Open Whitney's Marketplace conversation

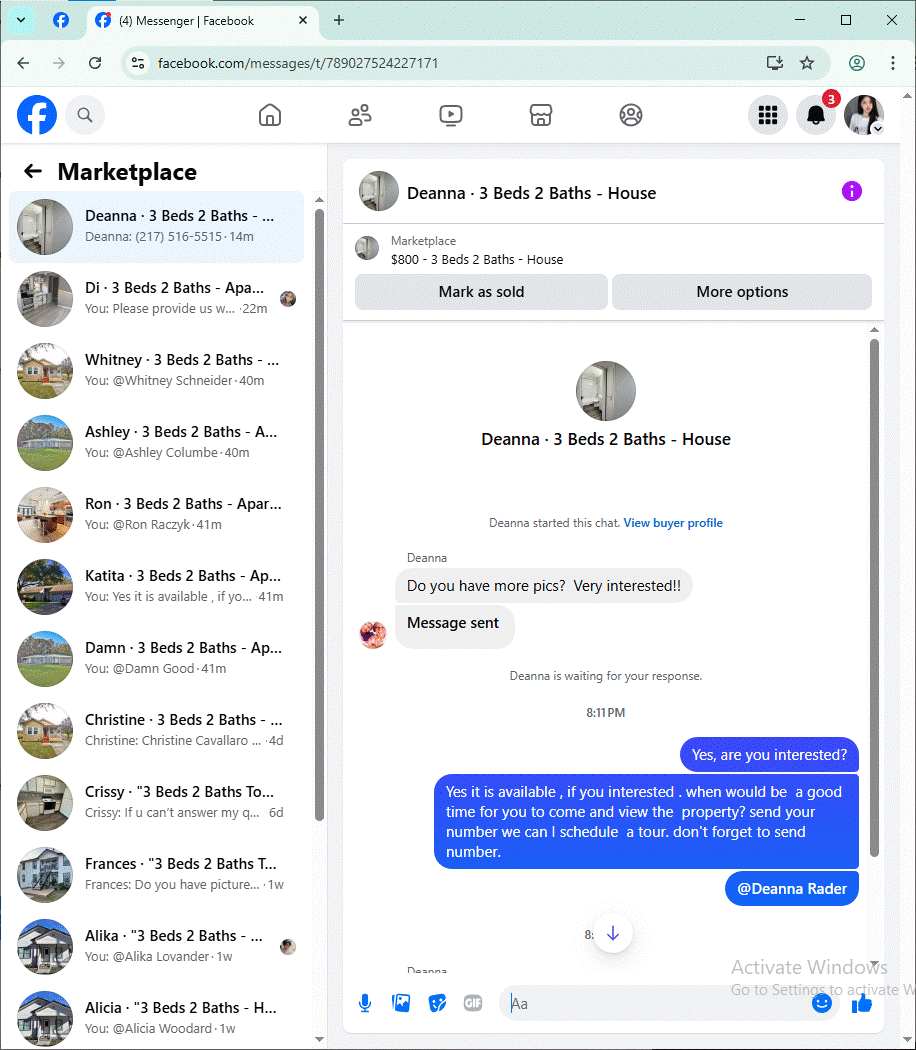tap(157, 371)
